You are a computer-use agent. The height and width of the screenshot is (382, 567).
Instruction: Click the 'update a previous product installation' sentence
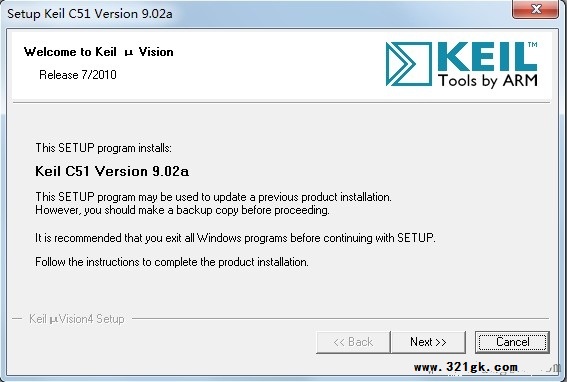tap(213, 197)
